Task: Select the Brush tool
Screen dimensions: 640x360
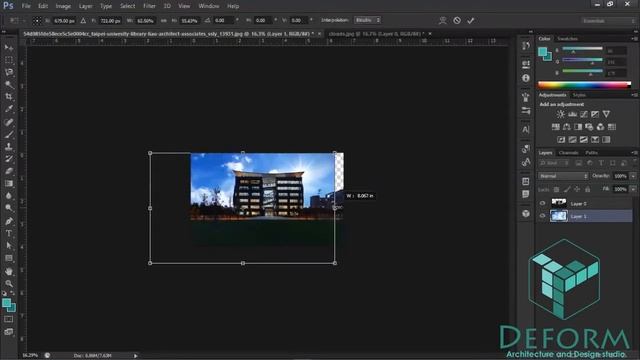Action: pos(9,134)
